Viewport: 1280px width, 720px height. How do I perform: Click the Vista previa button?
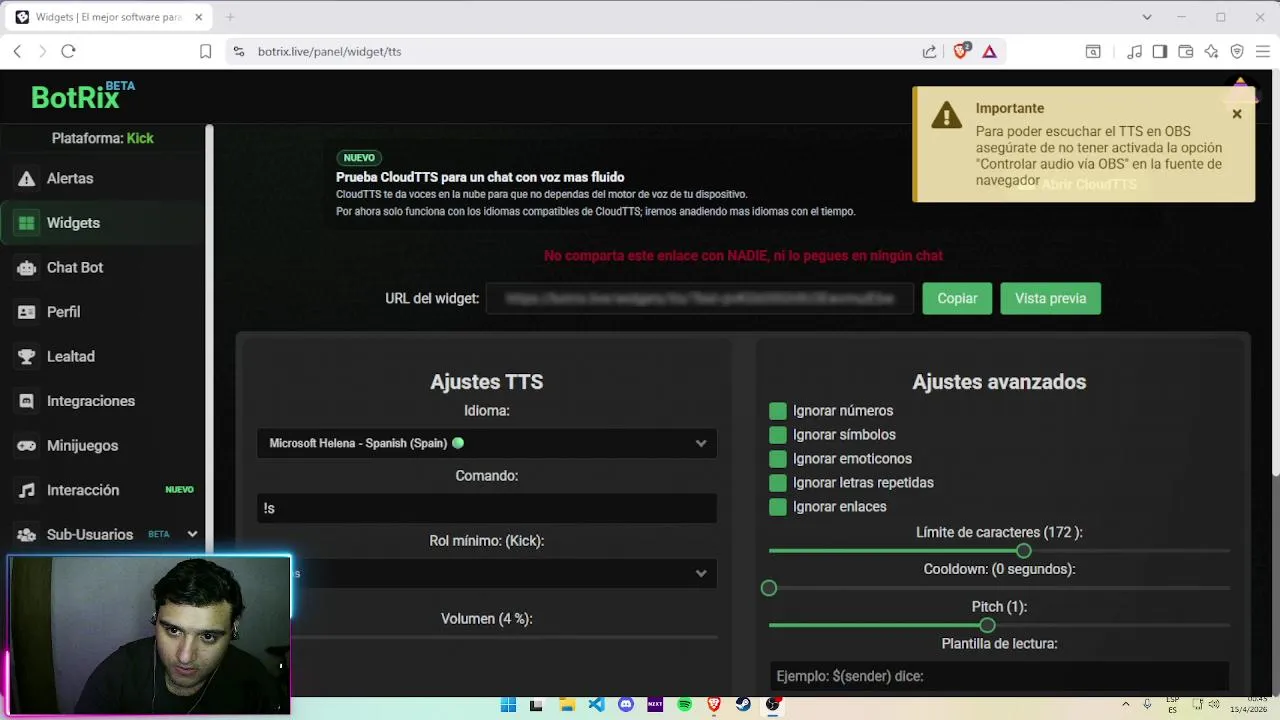pos(1050,298)
